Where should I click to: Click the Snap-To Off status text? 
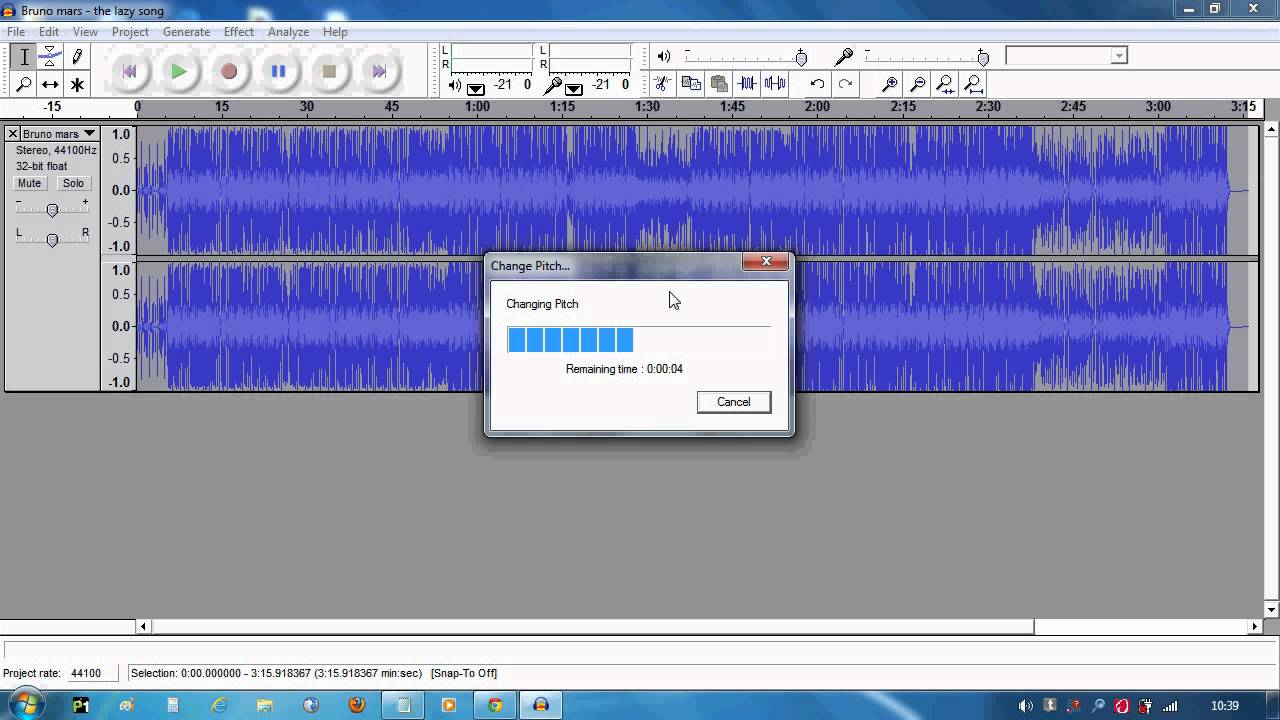(464, 673)
